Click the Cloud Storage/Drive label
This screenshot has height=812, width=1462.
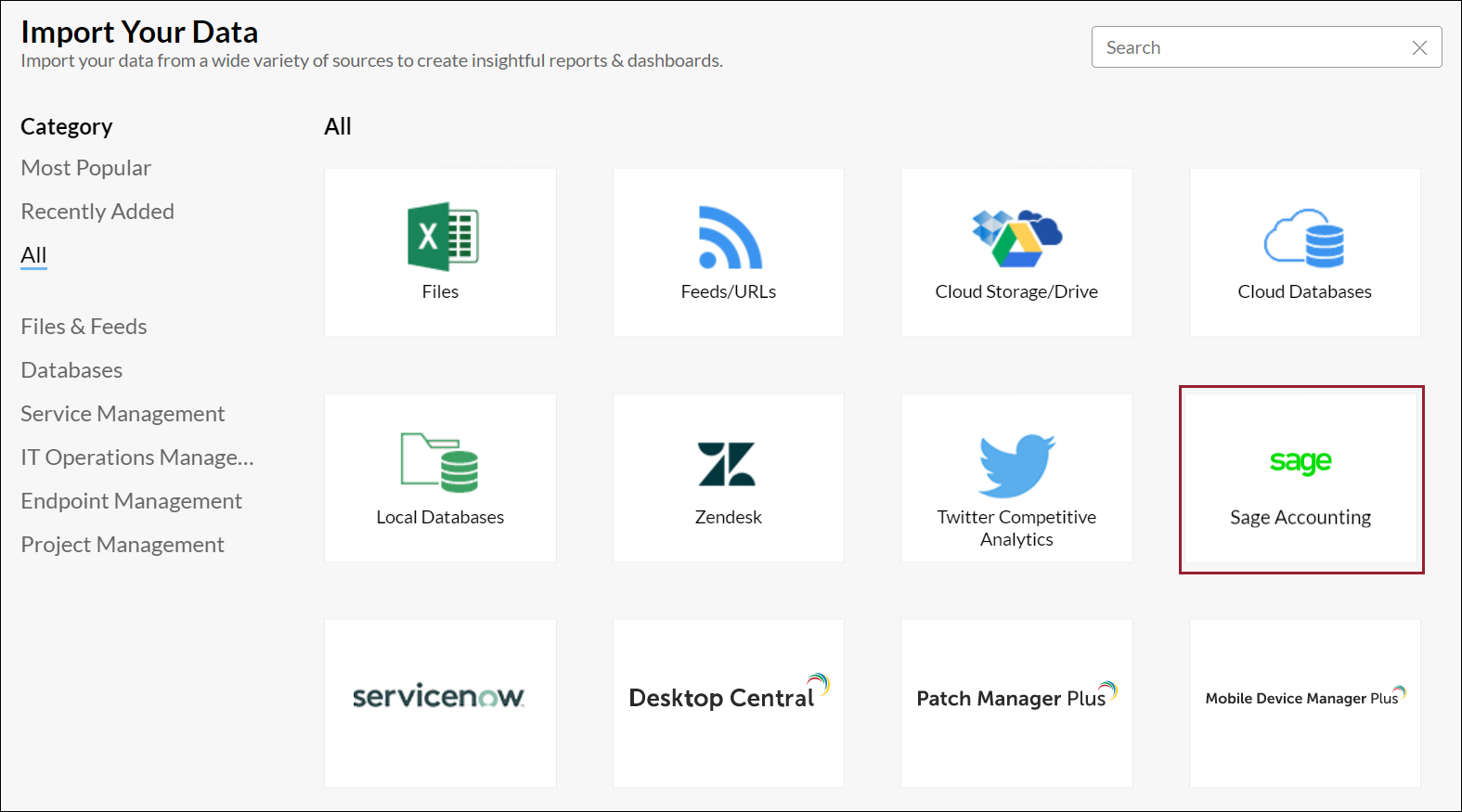click(x=1016, y=291)
